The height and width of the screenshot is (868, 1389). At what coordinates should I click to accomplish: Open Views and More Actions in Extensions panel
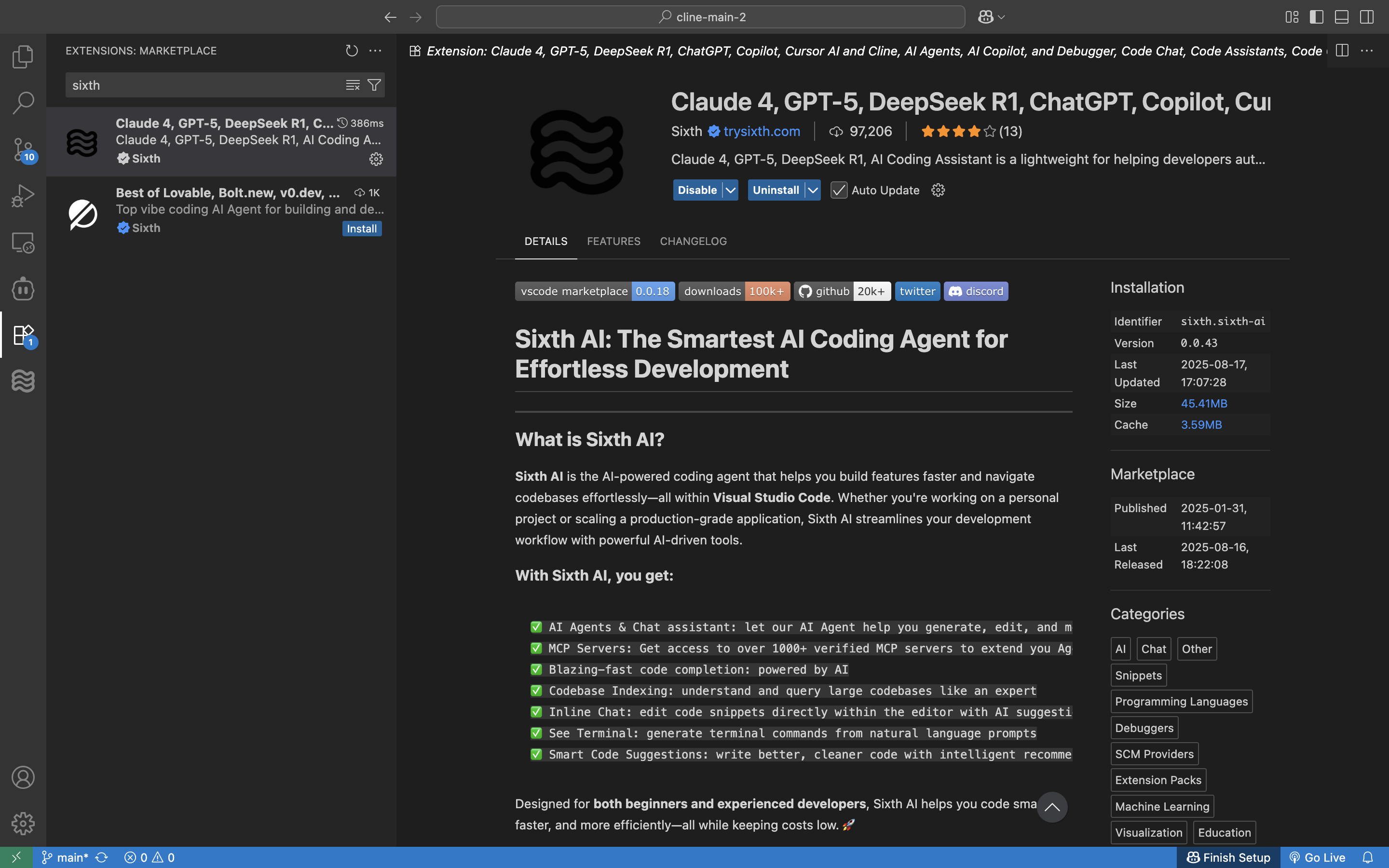tap(375, 51)
